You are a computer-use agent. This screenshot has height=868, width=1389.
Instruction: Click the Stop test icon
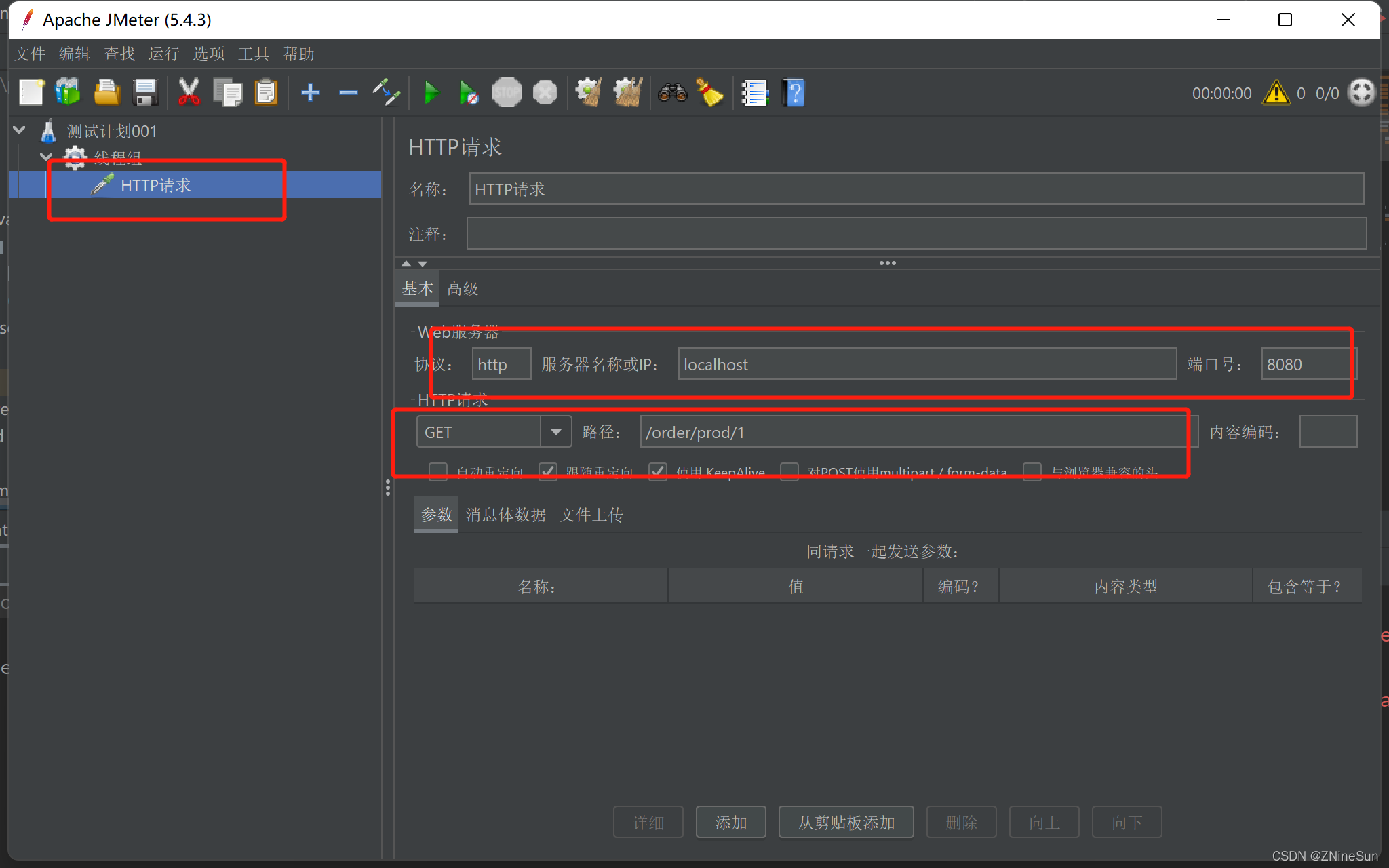pyautogui.click(x=507, y=92)
